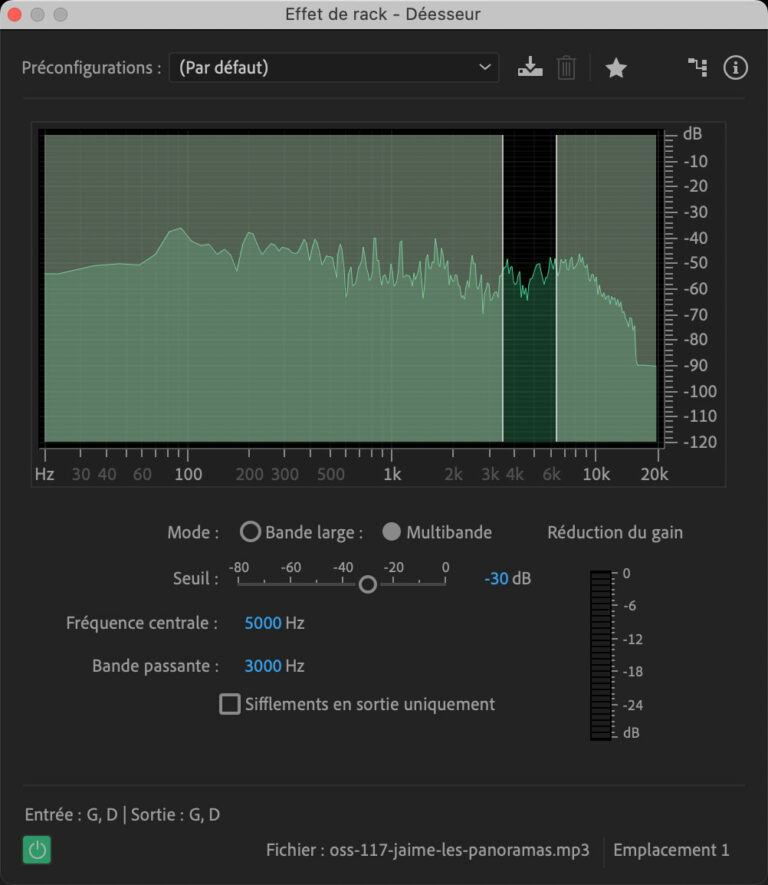Select the Multibande radio button
The height and width of the screenshot is (885, 768).
point(391,532)
